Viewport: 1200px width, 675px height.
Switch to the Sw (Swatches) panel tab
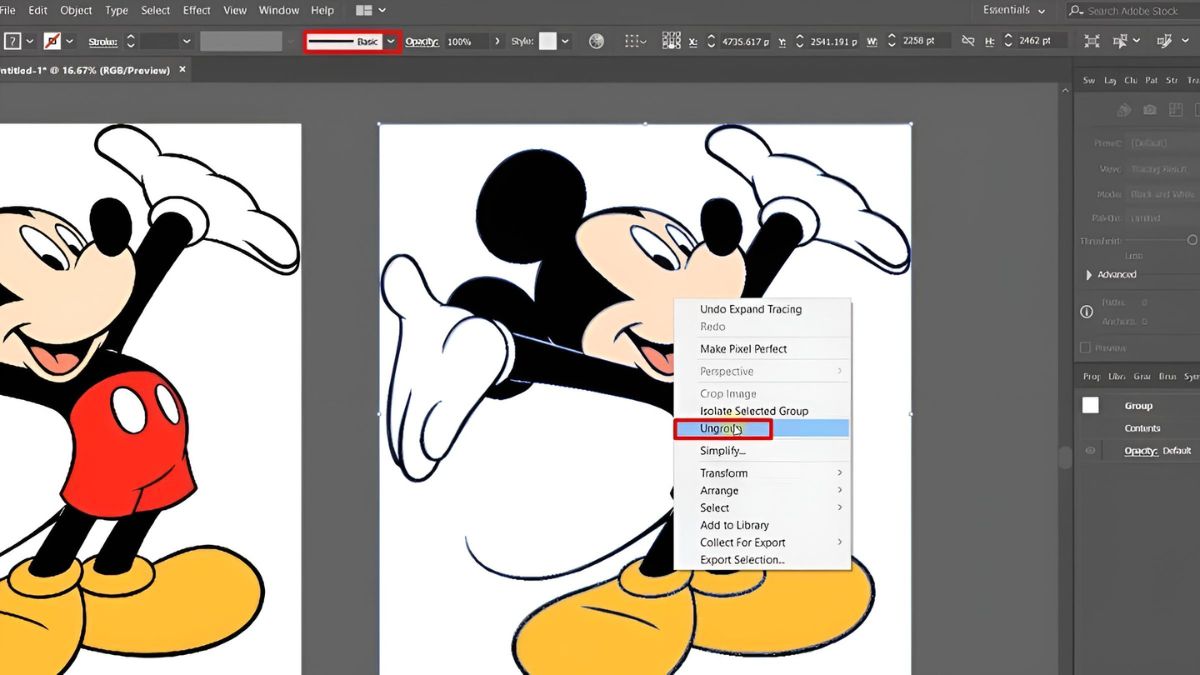tap(1089, 80)
